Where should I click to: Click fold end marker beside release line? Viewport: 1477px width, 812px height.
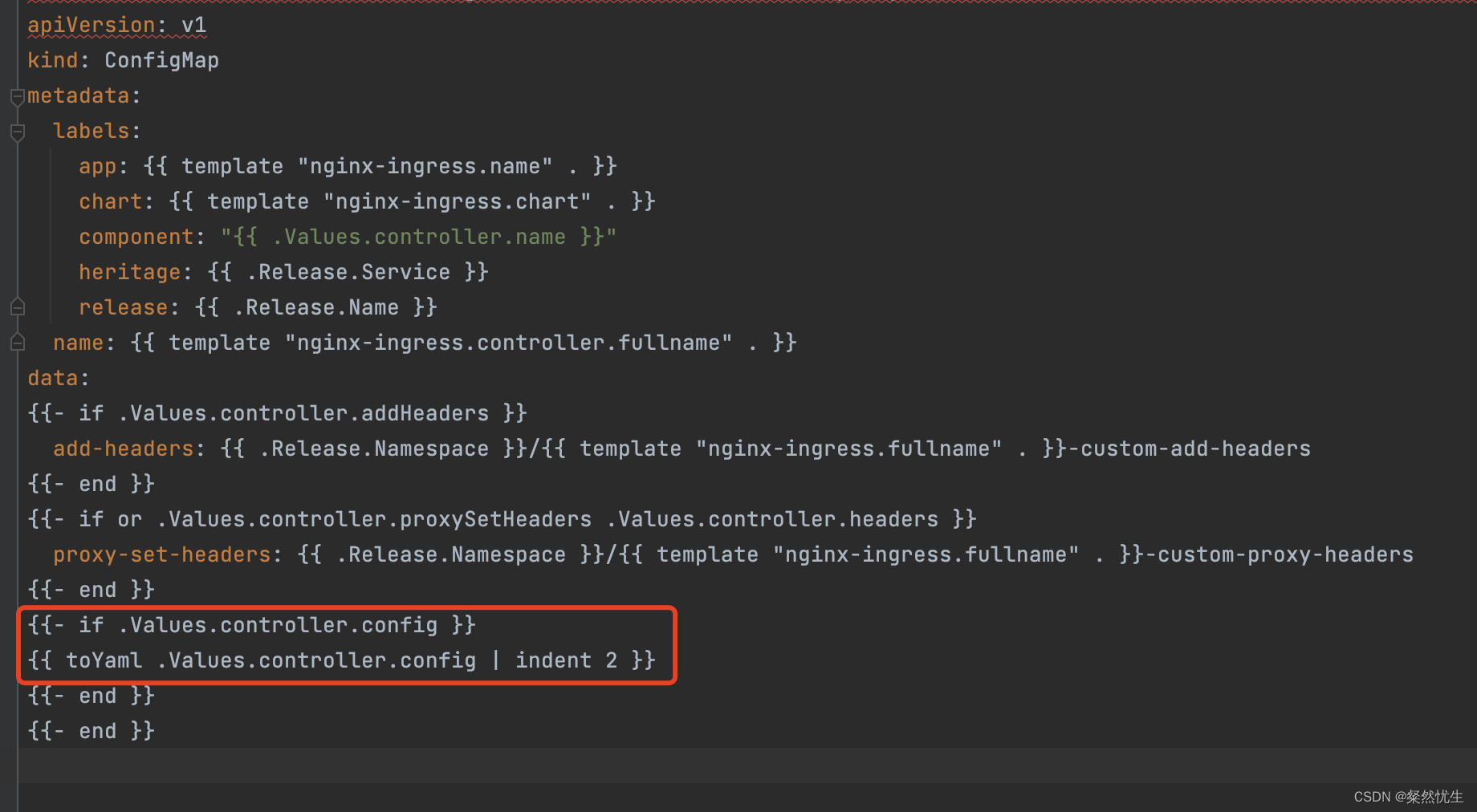(17, 307)
